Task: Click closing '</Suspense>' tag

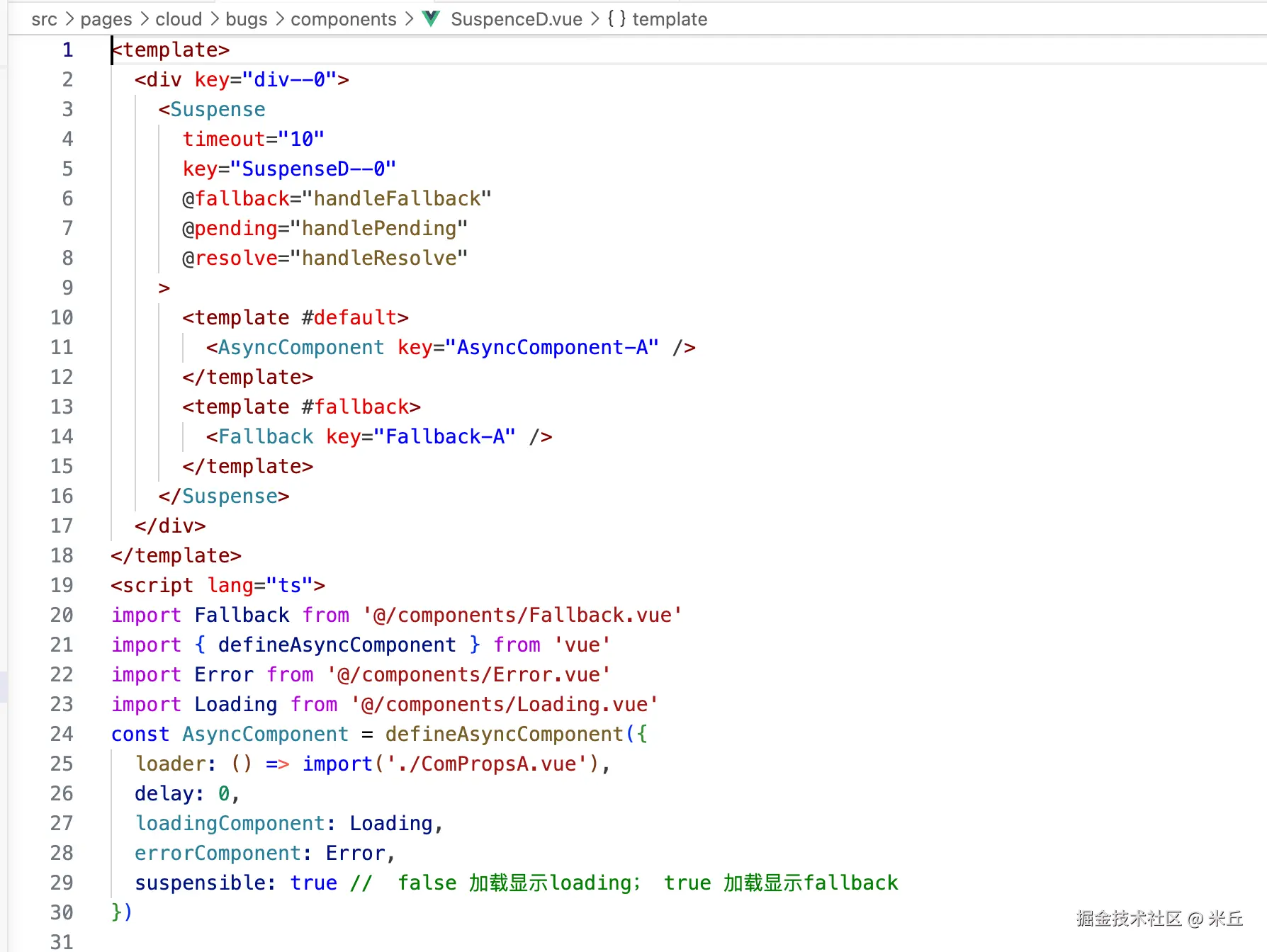Action: pos(224,496)
